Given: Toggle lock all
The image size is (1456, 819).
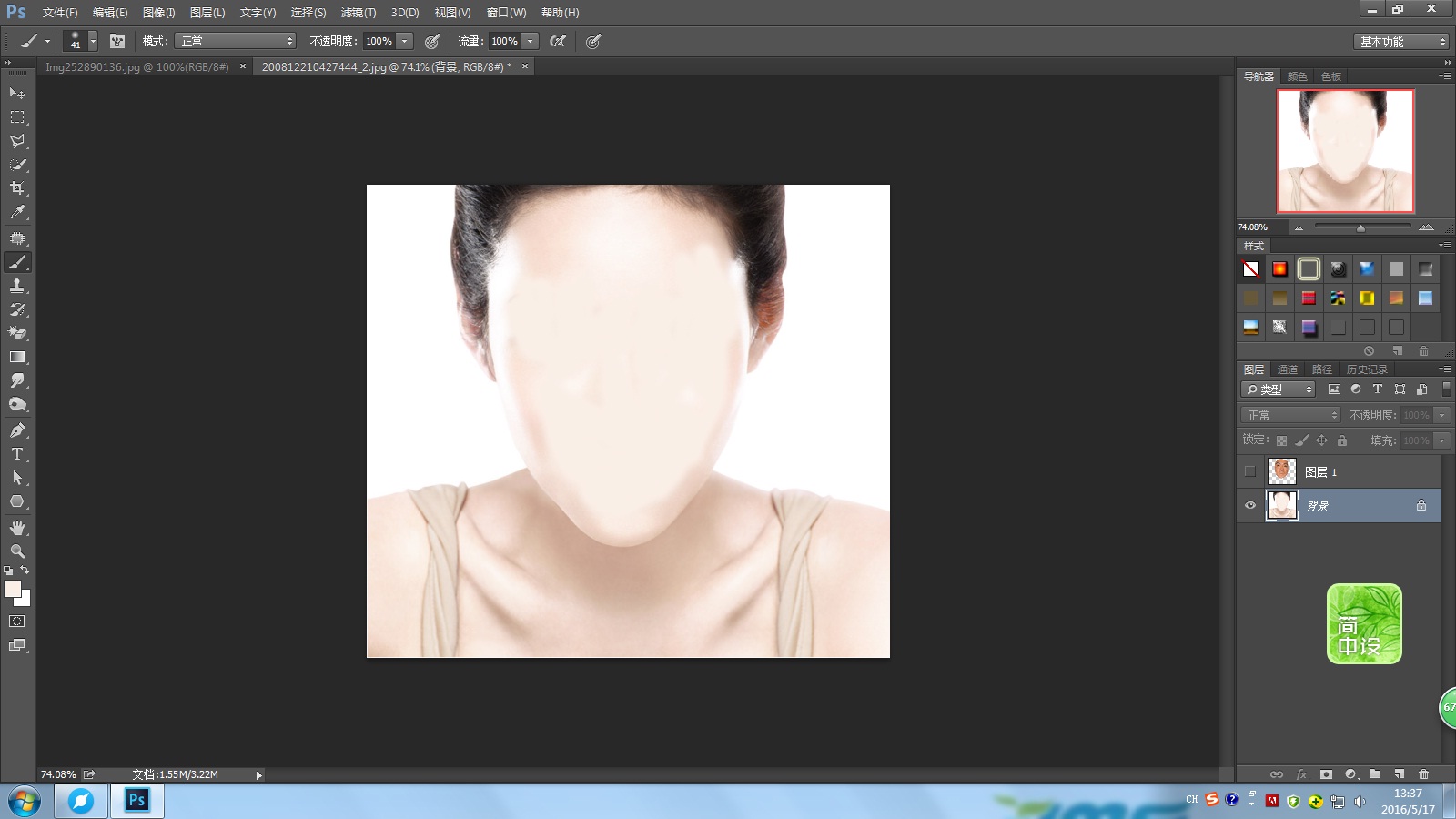Looking at the screenshot, I should [1341, 440].
